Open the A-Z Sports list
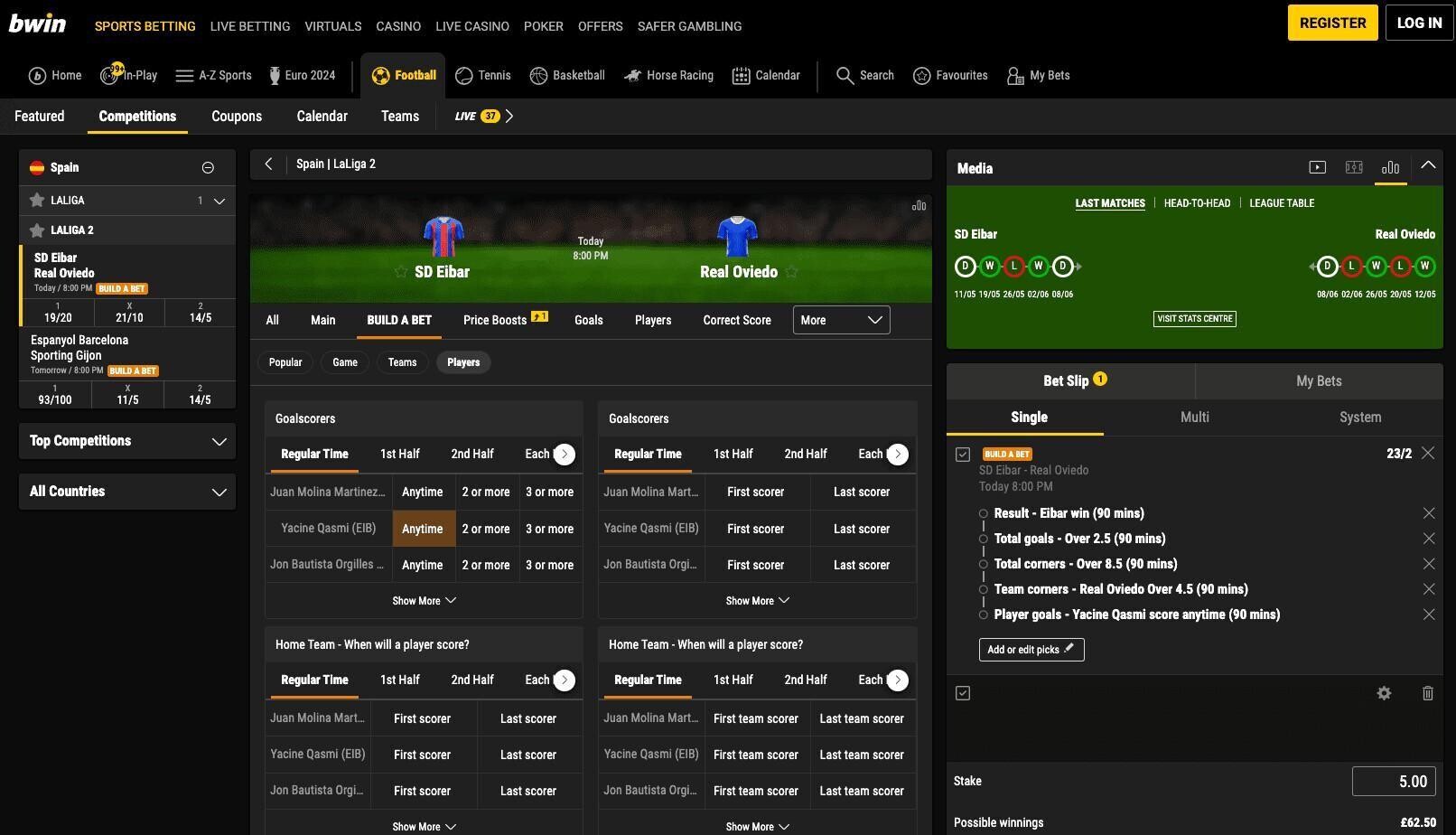The height and width of the screenshot is (835, 1456). click(x=213, y=76)
